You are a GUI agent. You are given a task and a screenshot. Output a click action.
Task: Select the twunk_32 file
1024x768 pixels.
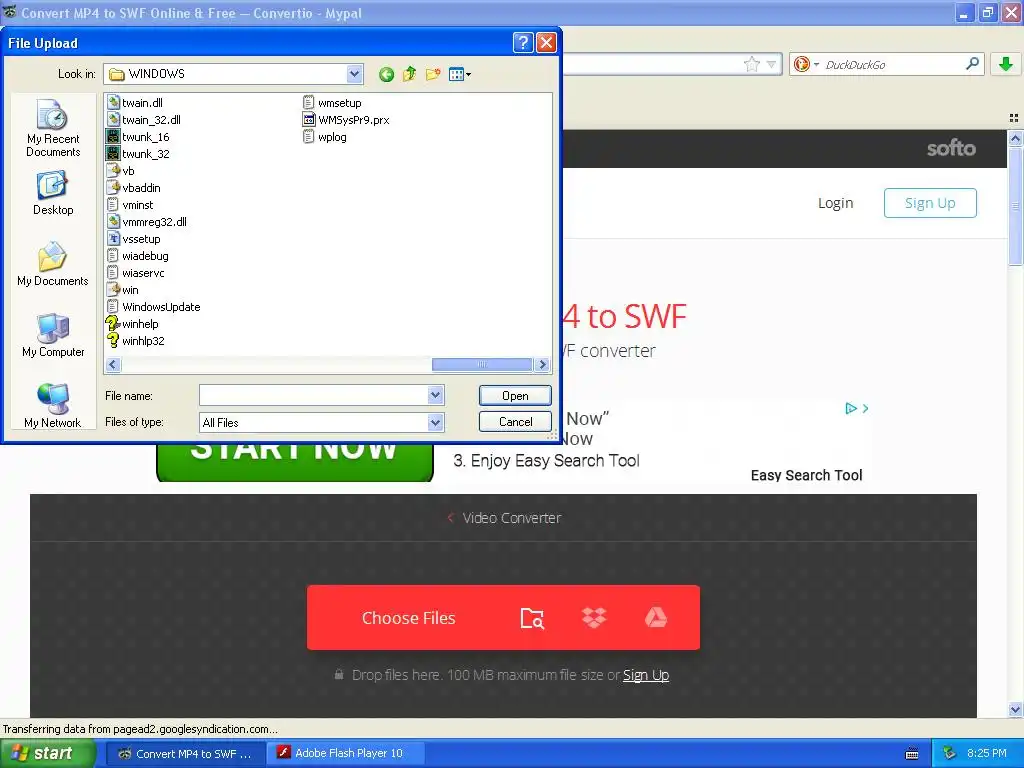(x=138, y=153)
